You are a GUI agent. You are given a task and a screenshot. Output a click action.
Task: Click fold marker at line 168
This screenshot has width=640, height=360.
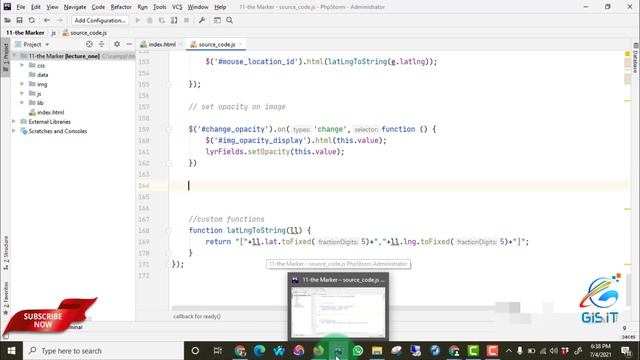coord(169,231)
